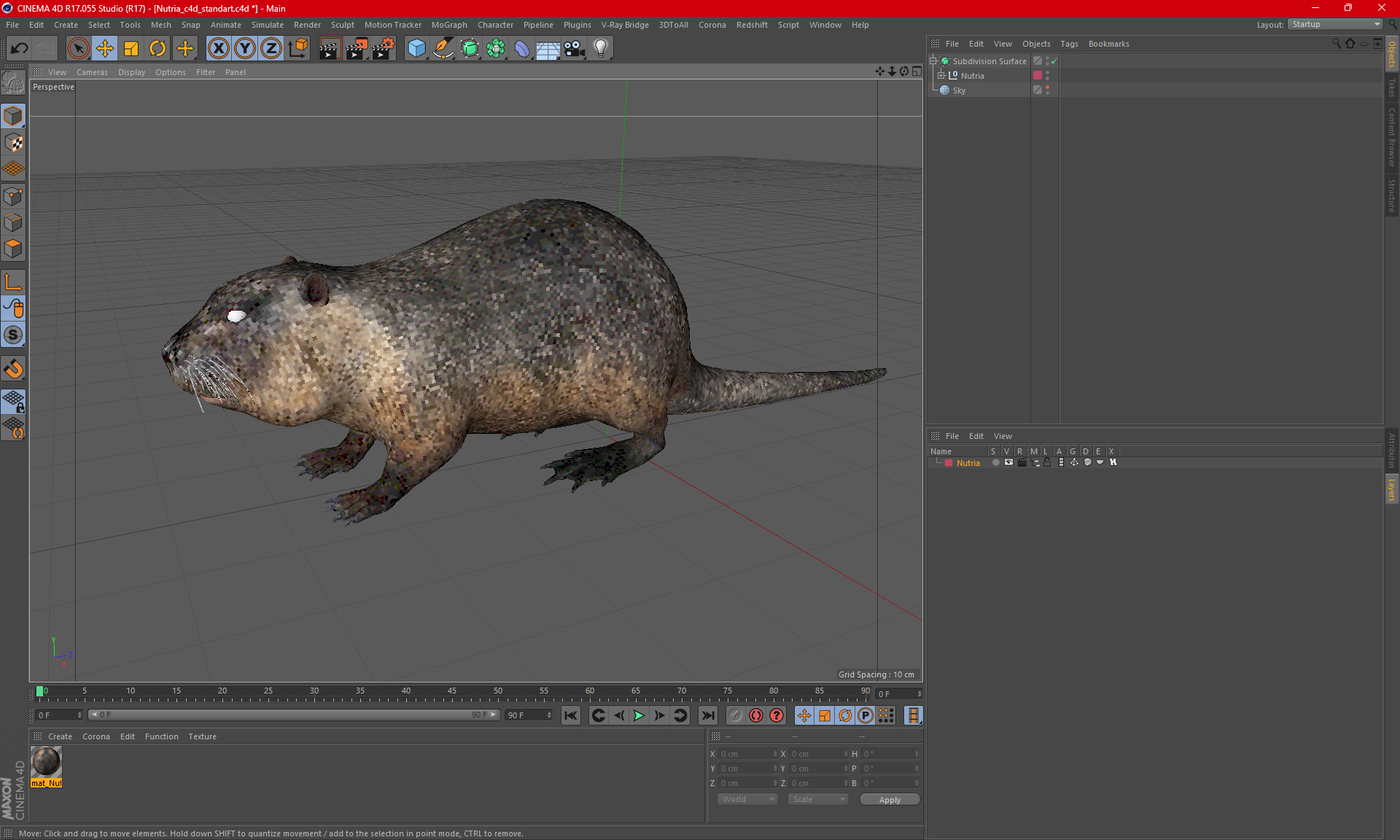Click the Apply button
1400x840 pixels.
click(x=890, y=800)
